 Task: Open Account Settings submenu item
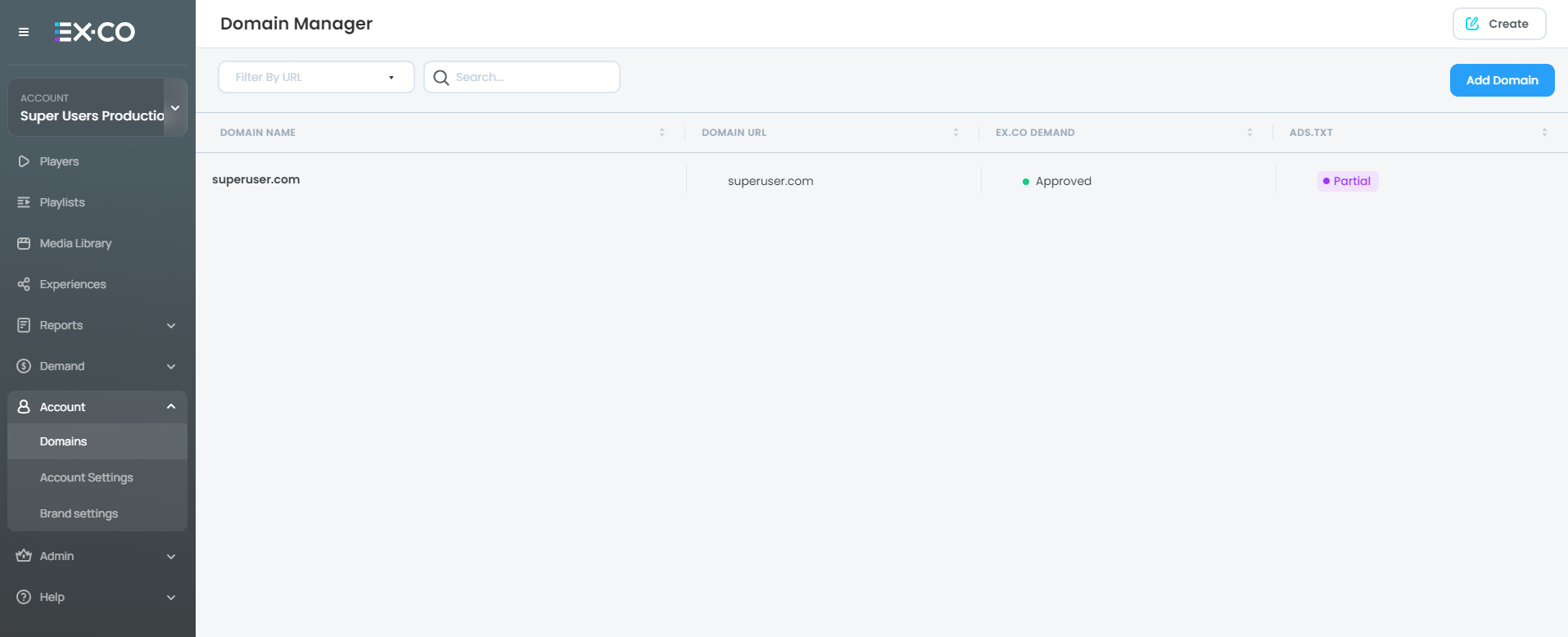[x=97, y=477]
